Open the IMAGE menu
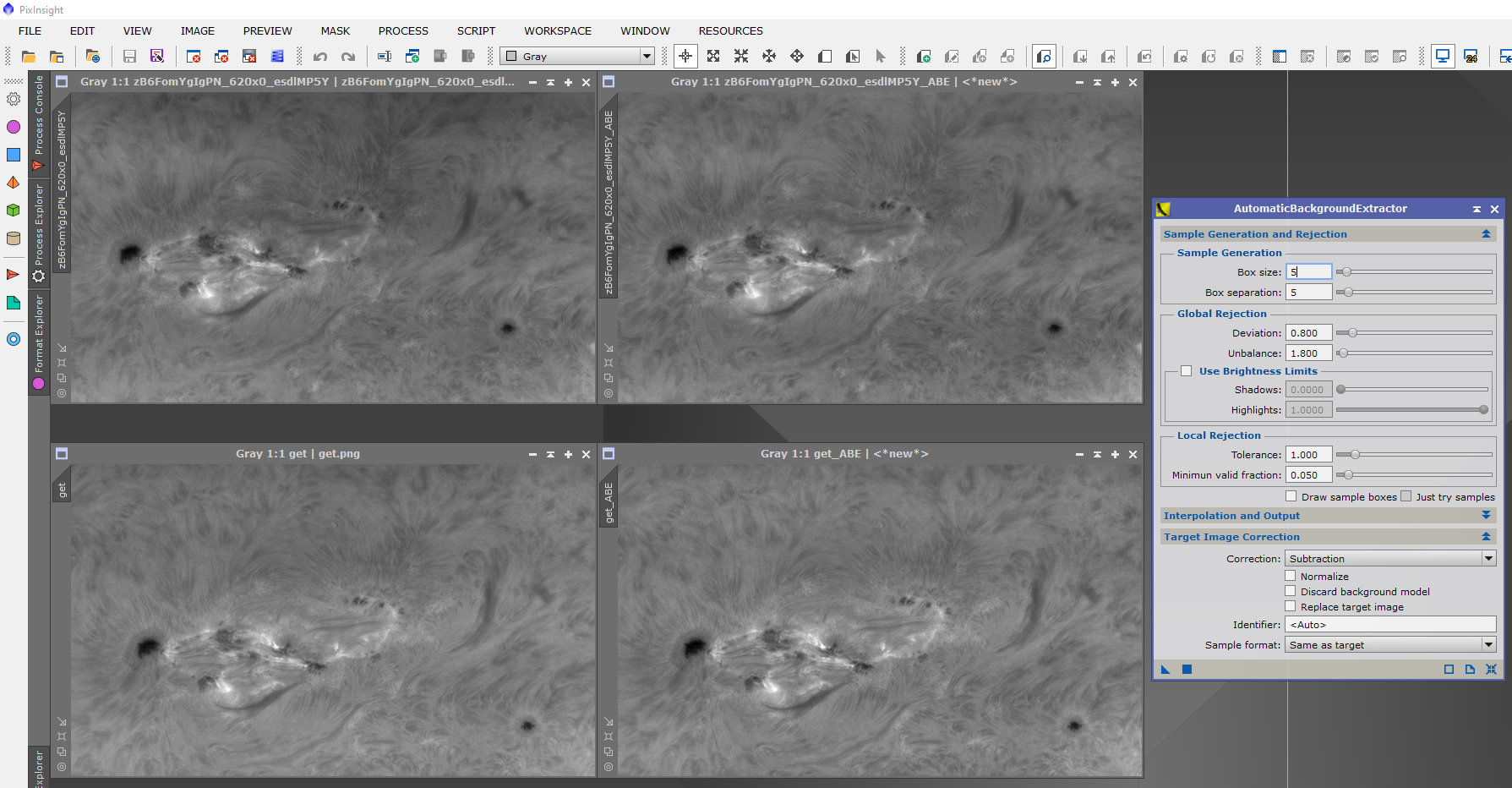This screenshot has width=1512, height=788. click(x=198, y=30)
